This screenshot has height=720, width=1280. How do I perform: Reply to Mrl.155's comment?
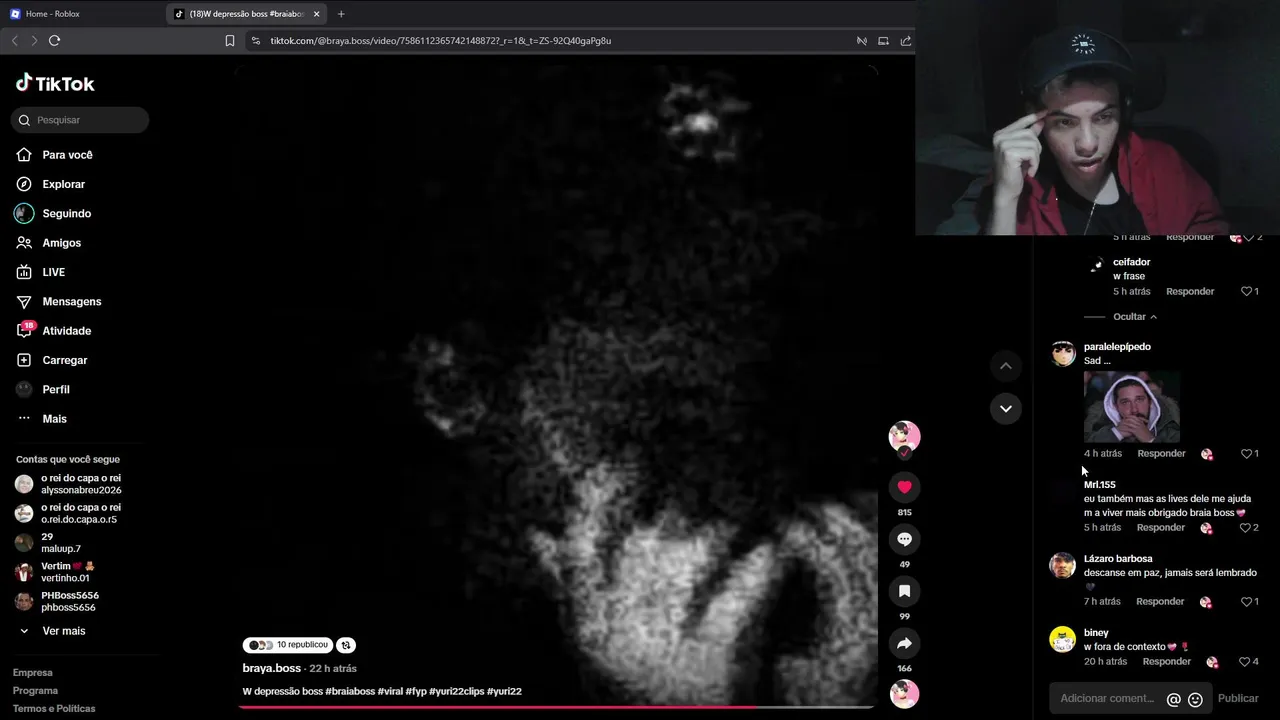click(1160, 528)
